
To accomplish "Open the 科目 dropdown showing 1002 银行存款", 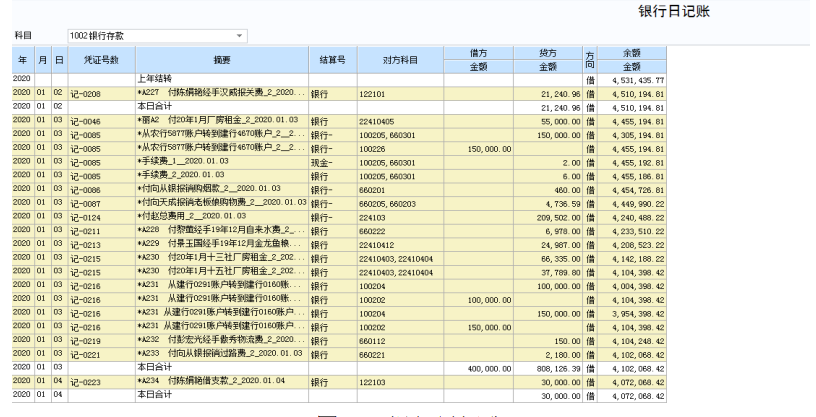I will pyautogui.click(x=157, y=36).
